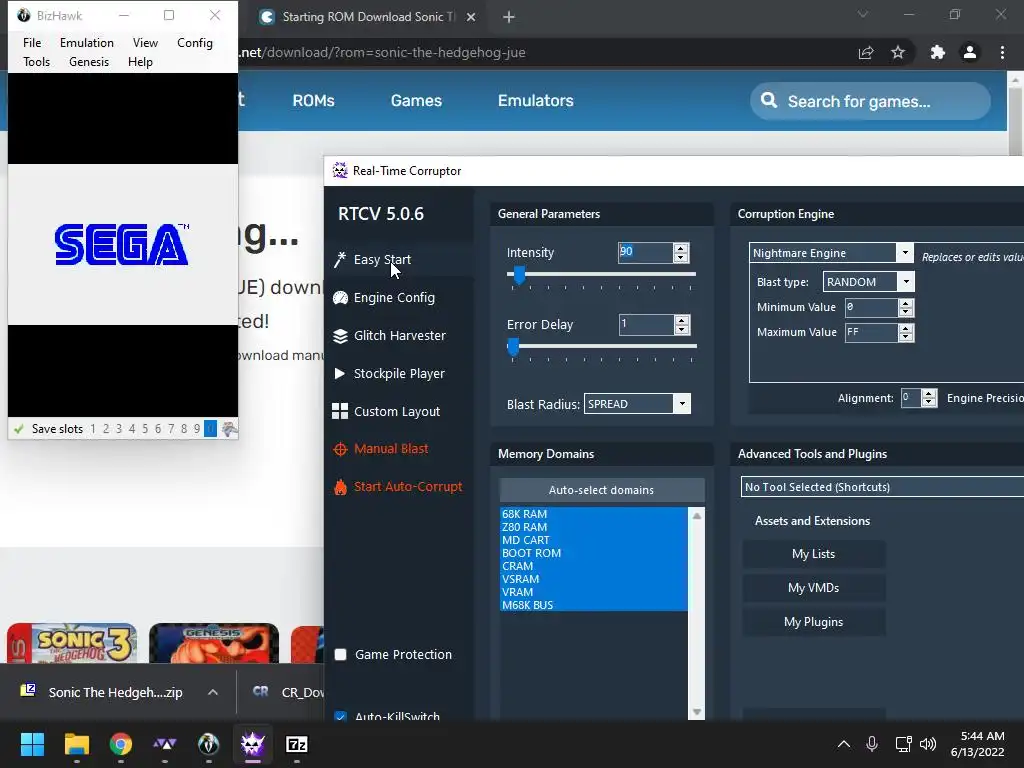This screenshot has width=1024, height=768.
Task: Click the Intensity slider handle
Action: [519, 276]
